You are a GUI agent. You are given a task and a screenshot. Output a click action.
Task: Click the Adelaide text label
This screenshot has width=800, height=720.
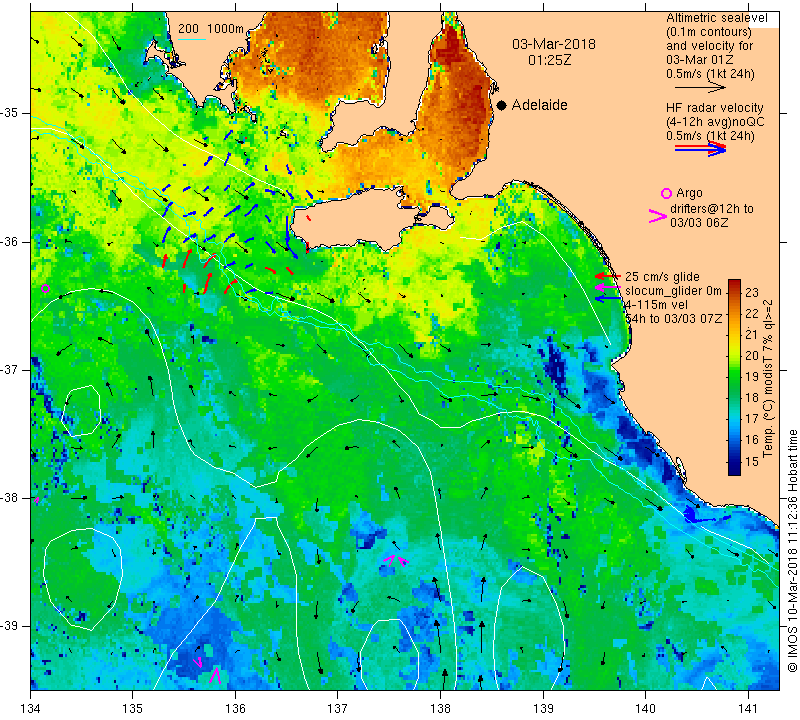coord(539,105)
